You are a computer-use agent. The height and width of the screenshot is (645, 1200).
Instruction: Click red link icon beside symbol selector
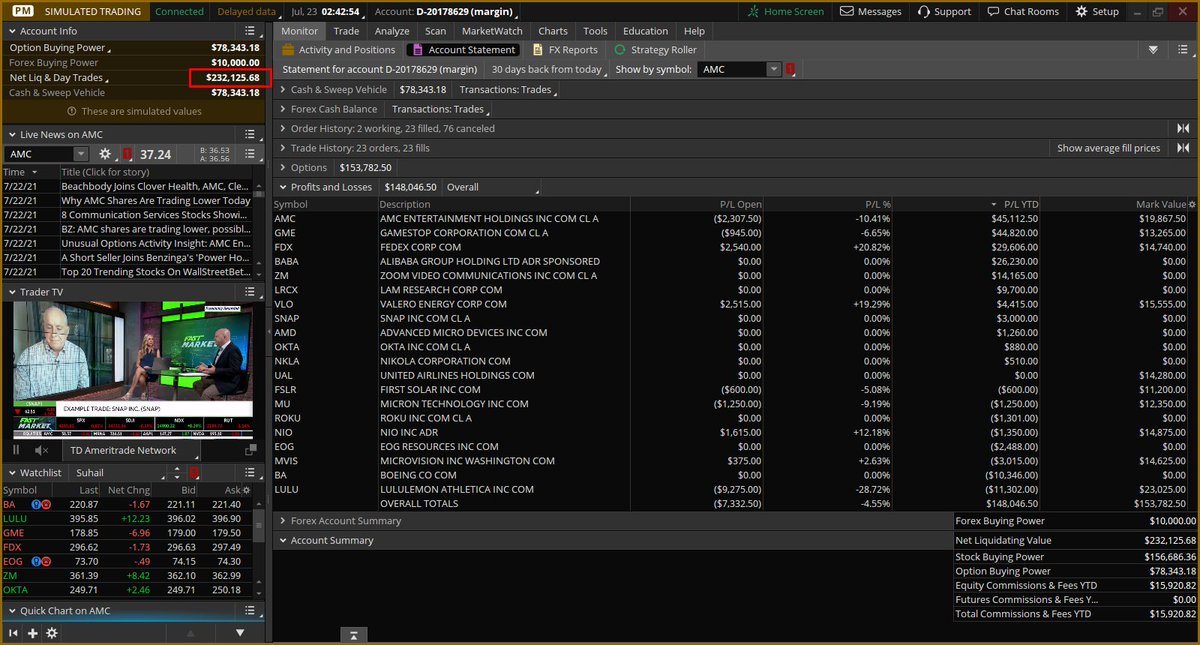coord(791,70)
